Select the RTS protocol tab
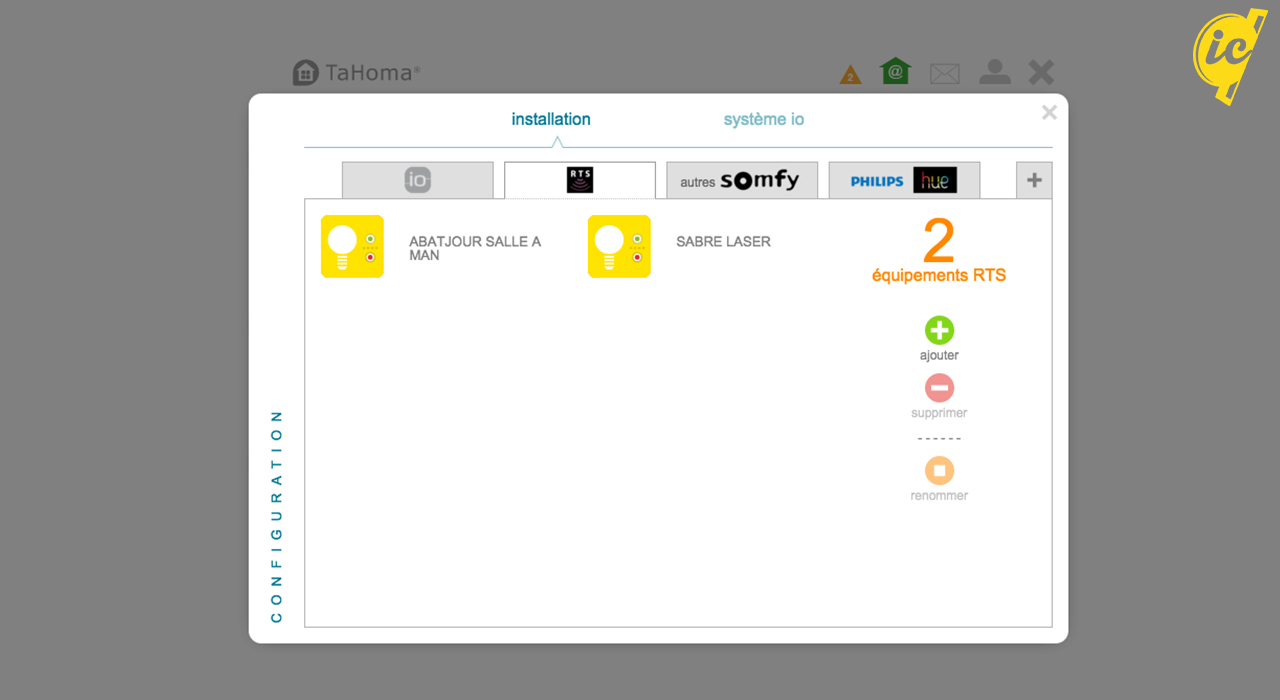1280x700 pixels. (580, 180)
